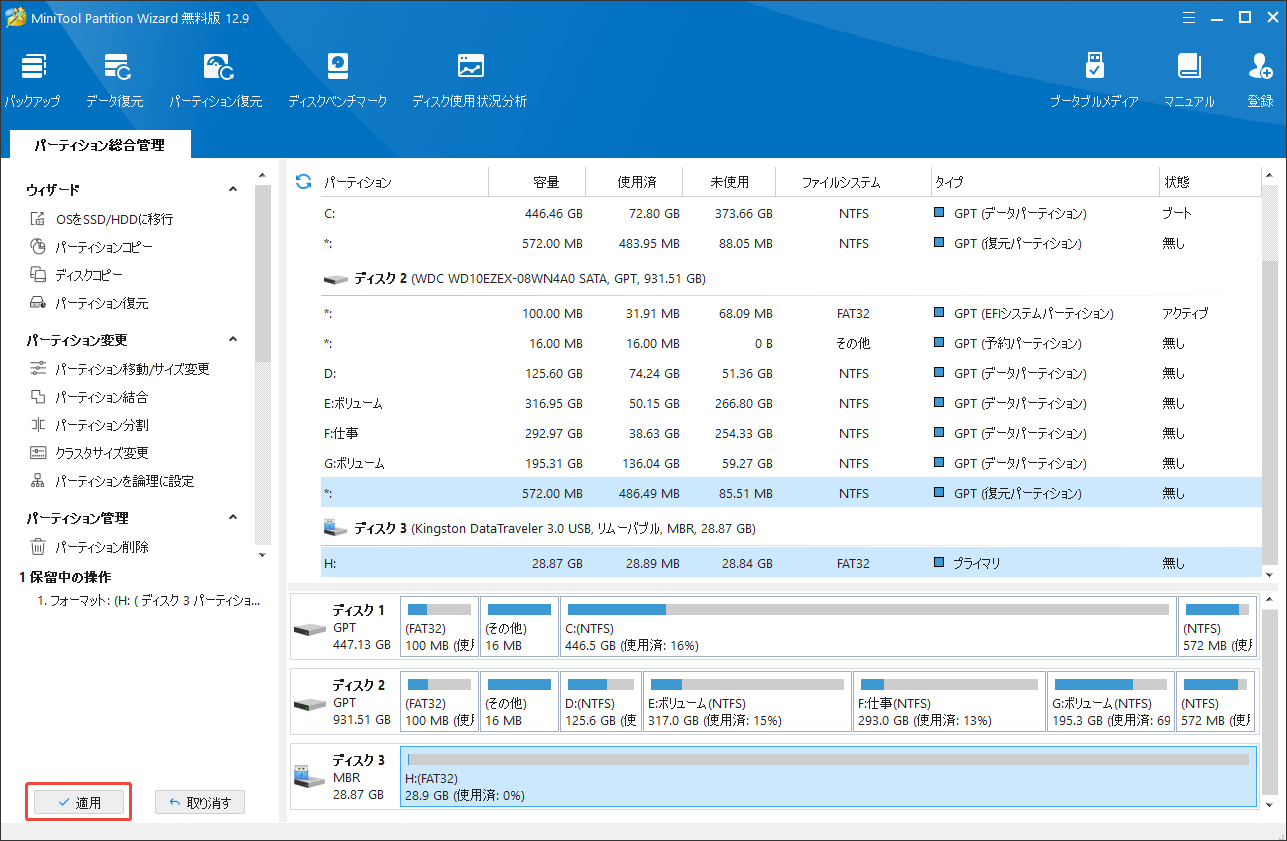This screenshot has height=841, width=1287.
Task: Select C:(NTFS) block on ディスク 1 map
Action: tap(867, 627)
